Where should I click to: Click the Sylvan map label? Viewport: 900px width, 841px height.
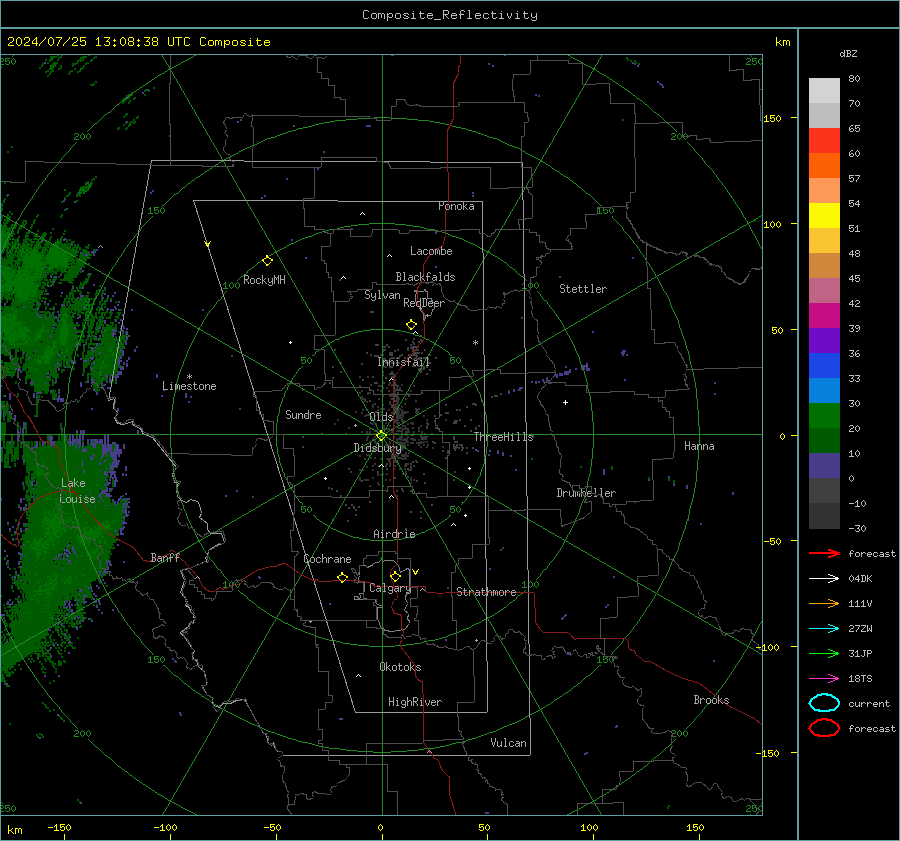click(x=382, y=295)
